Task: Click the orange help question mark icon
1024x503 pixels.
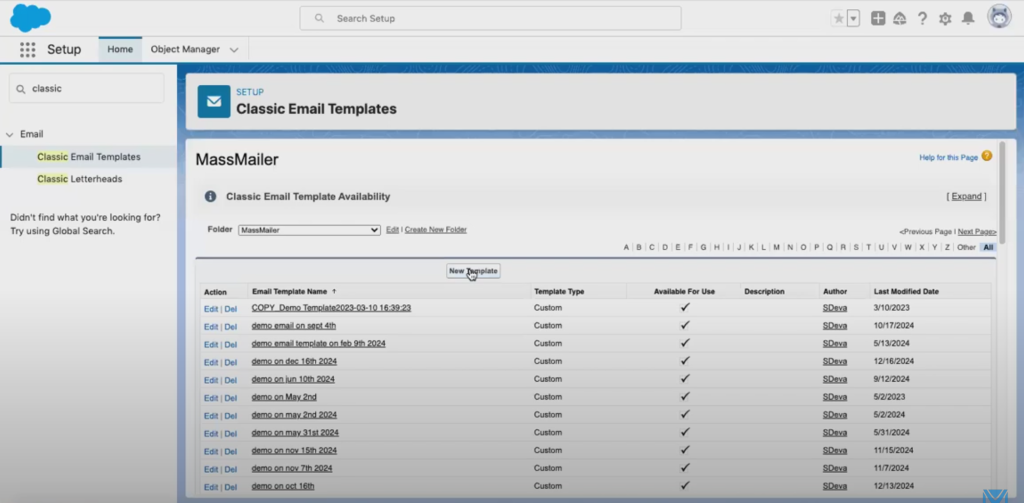Action: 987,156
